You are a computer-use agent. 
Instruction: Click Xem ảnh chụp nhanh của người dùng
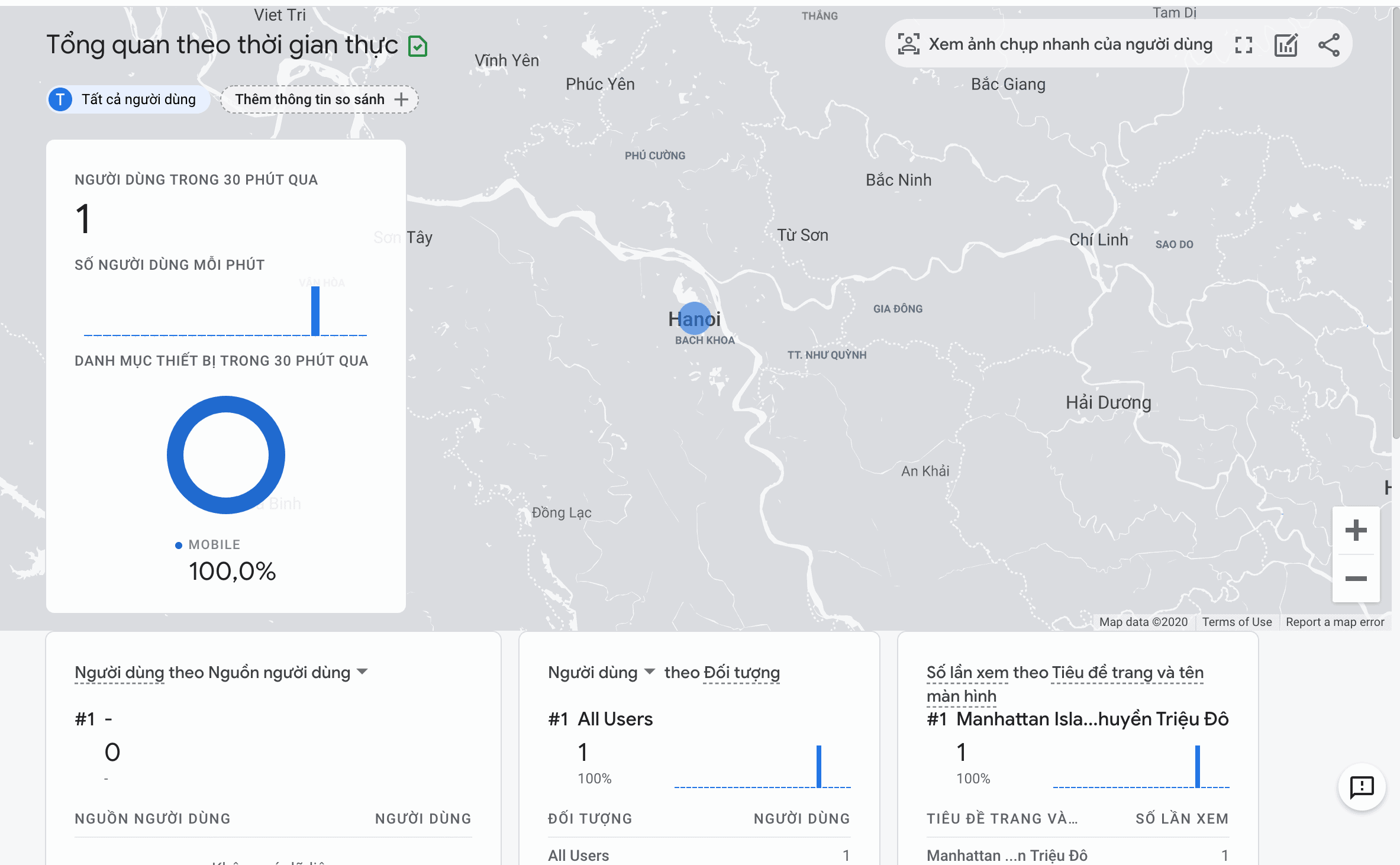click(x=1070, y=44)
